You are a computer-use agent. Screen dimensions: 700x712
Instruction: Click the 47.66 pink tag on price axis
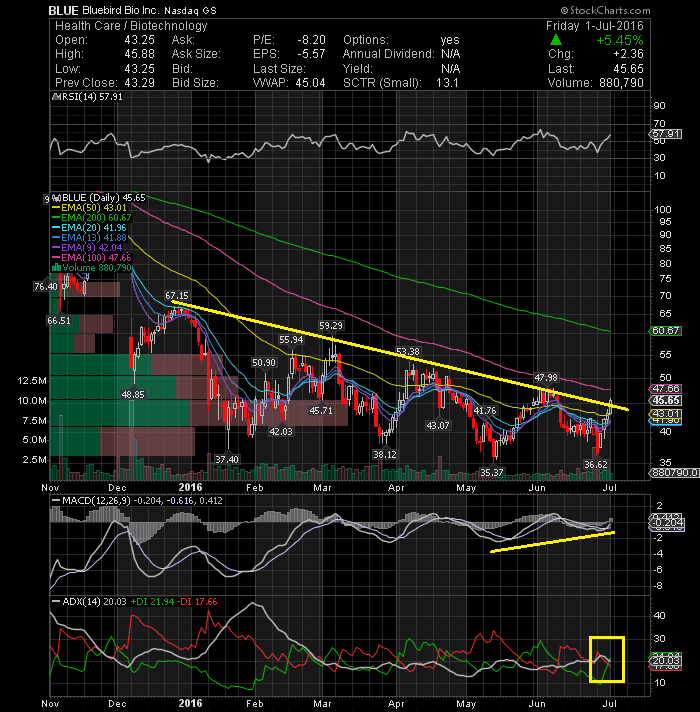(x=666, y=389)
